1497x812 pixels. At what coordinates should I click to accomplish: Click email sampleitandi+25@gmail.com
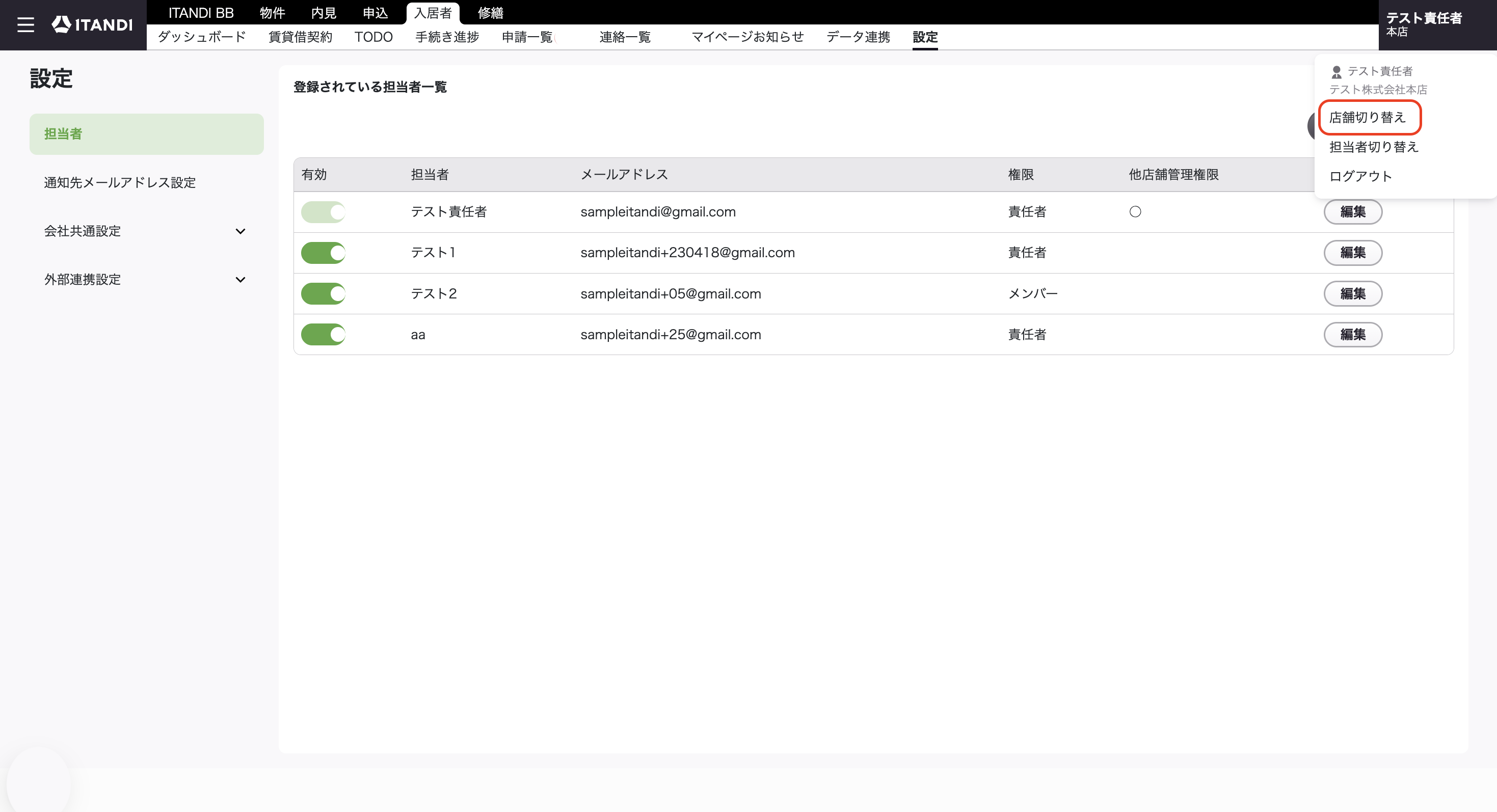(671, 335)
